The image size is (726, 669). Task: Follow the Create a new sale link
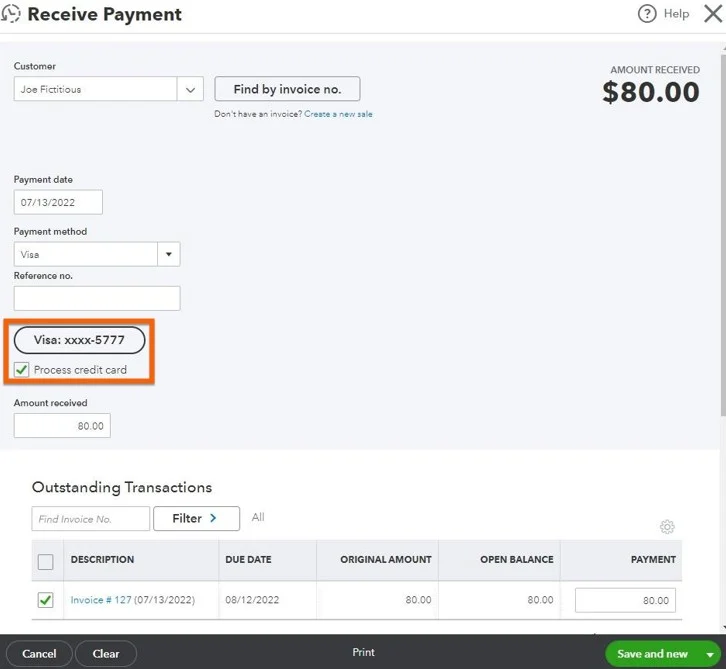[x=338, y=114]
